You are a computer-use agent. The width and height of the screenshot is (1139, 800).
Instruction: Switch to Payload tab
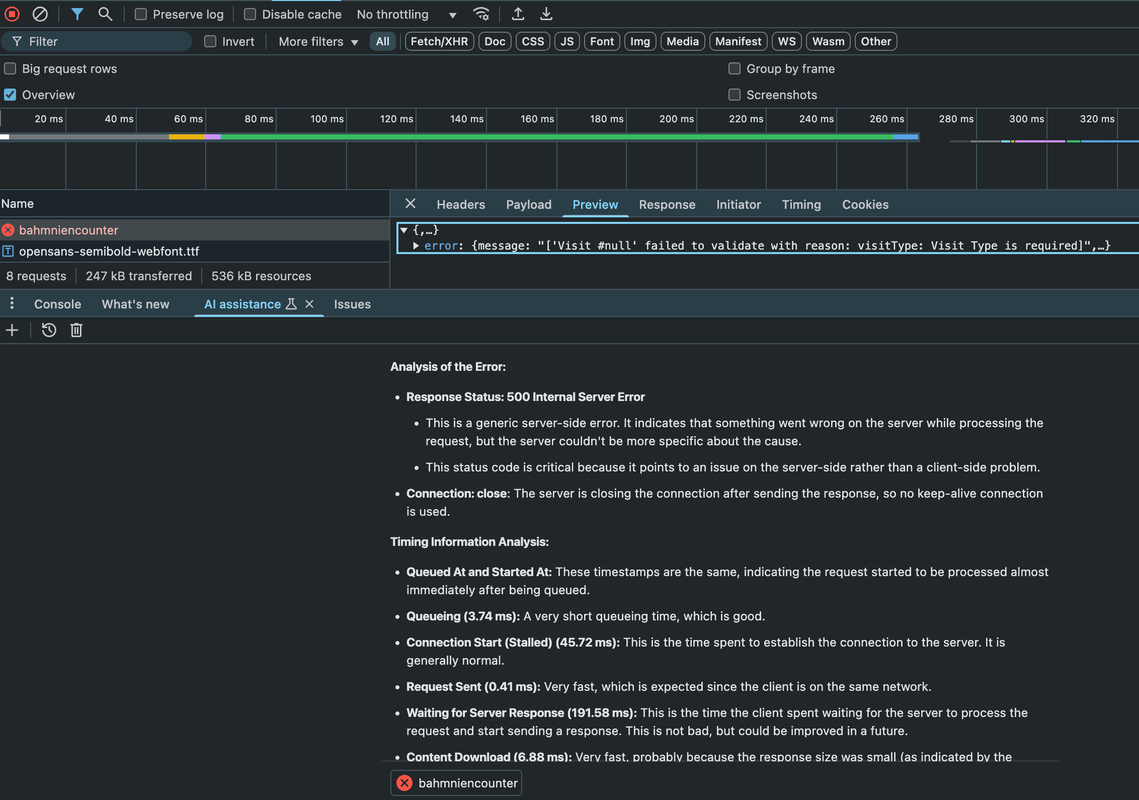[x=529, y=204]
